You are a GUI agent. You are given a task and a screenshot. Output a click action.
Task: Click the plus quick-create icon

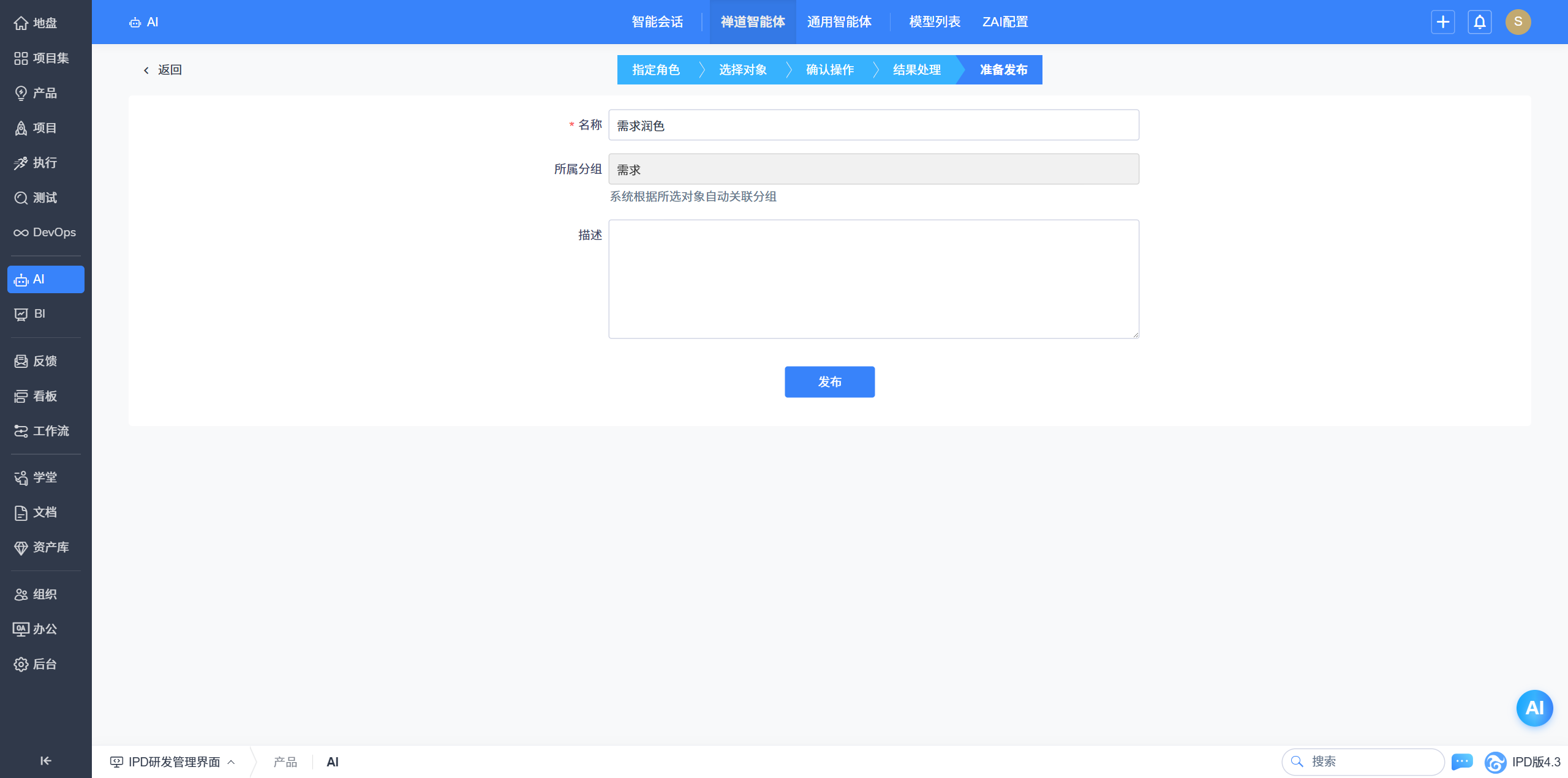pyautogui.click(x=1442, y=22)
